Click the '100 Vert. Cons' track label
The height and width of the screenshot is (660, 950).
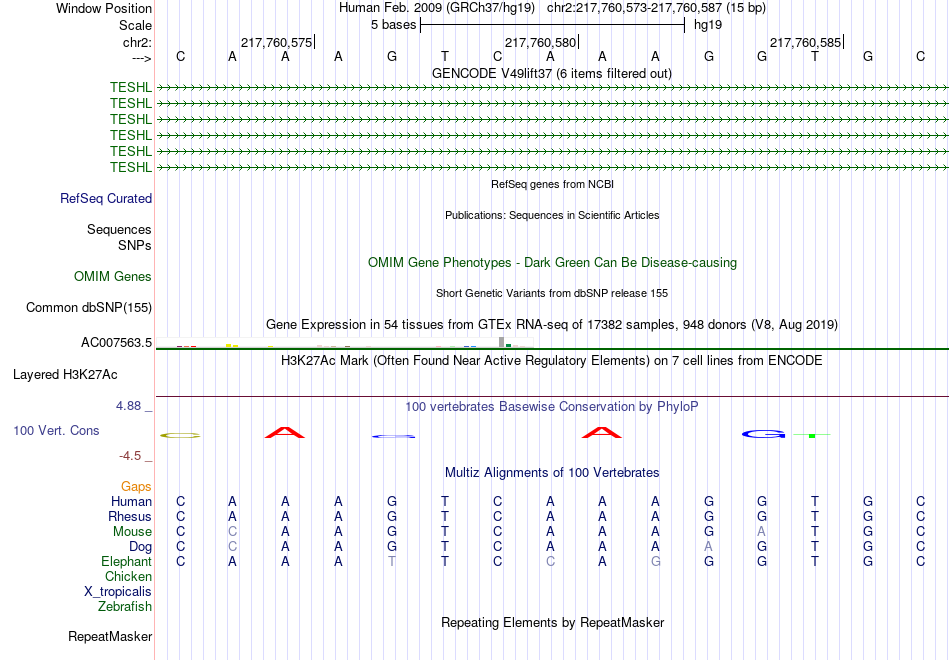[x=56, y=430]
